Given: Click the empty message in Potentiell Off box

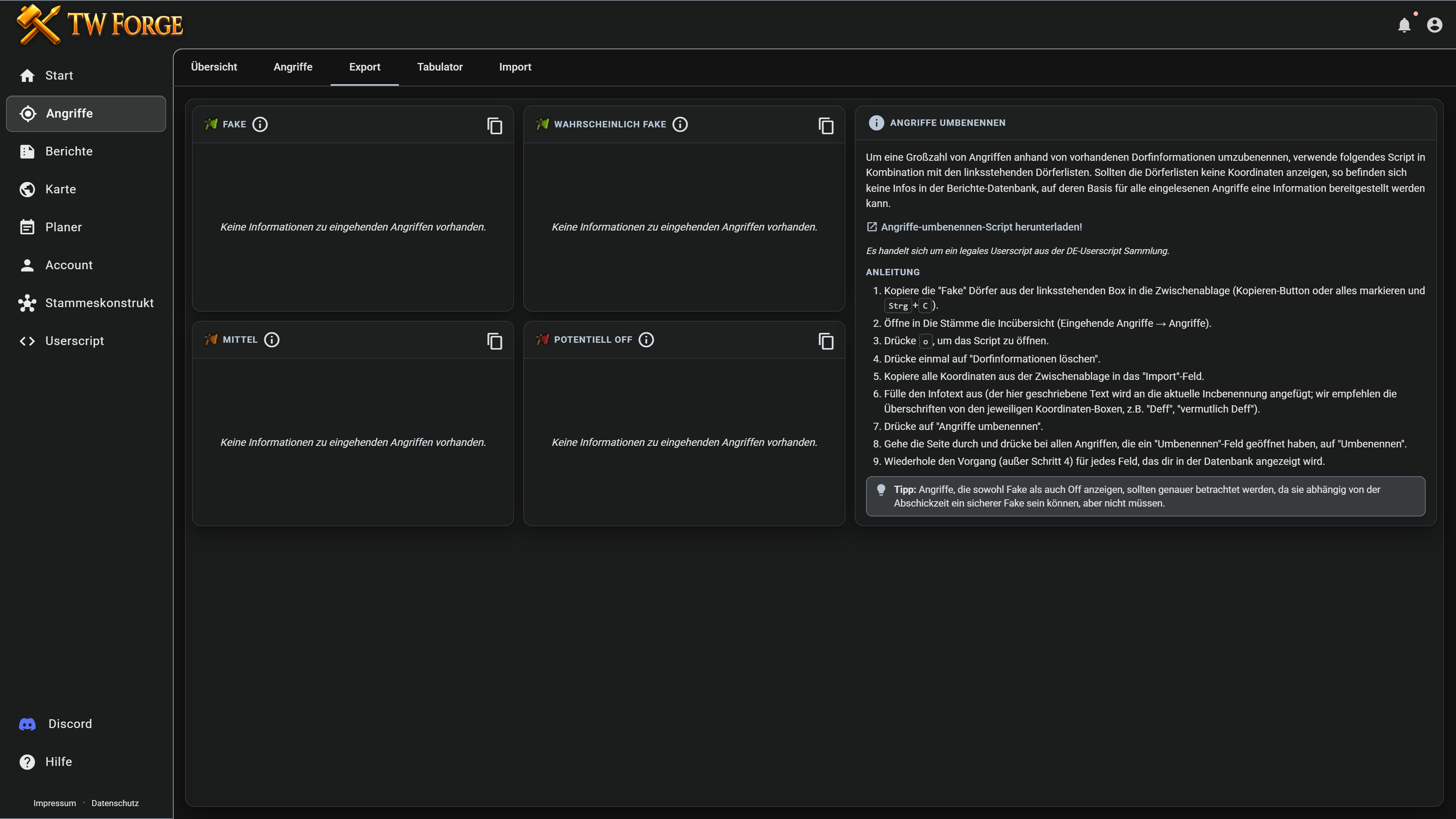Looking at the screenshot, I should 684,442.
